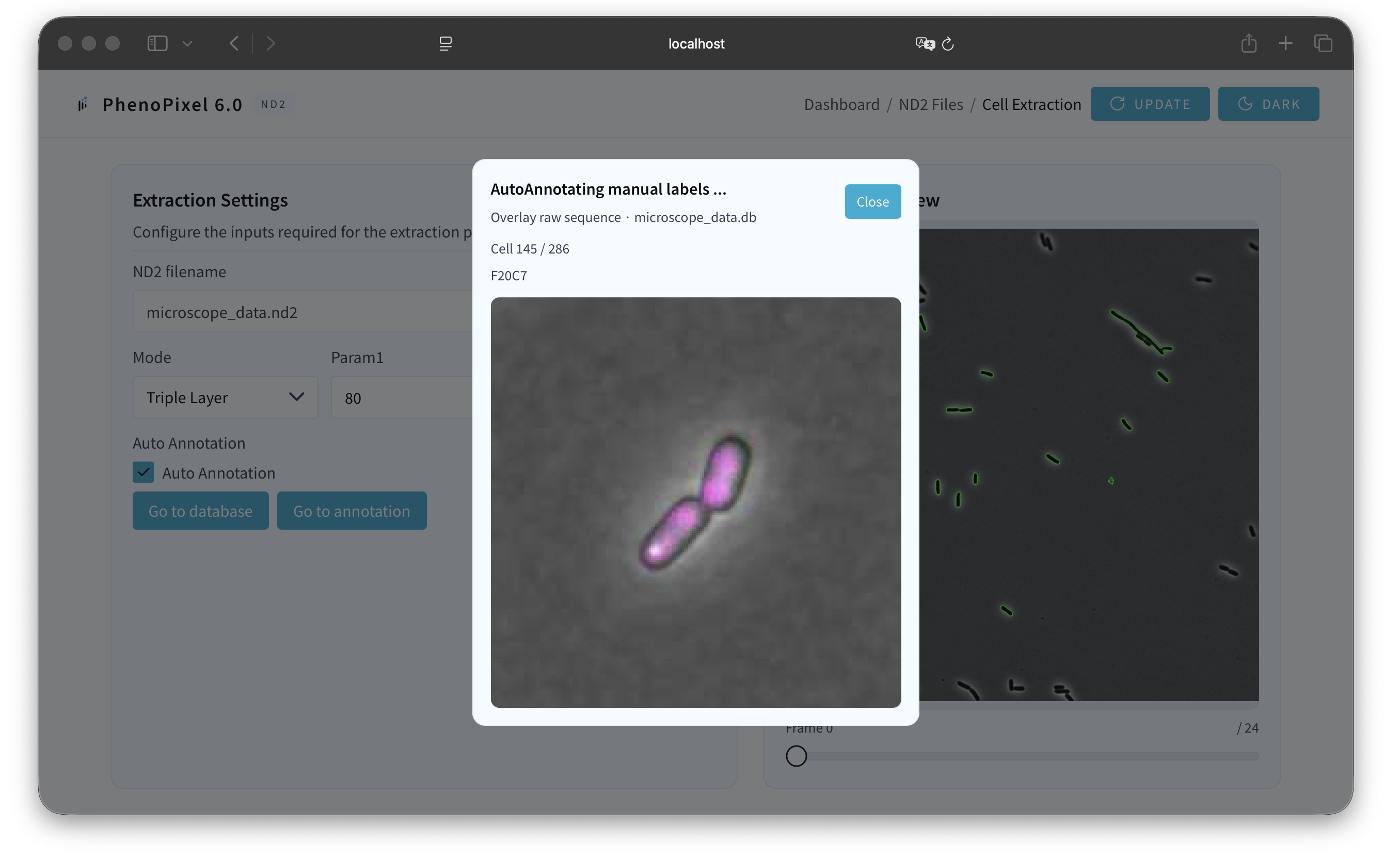The image size is (1400, 857).
Task: Toggle the Safari sidebar icon
Action: pos(158,44)
